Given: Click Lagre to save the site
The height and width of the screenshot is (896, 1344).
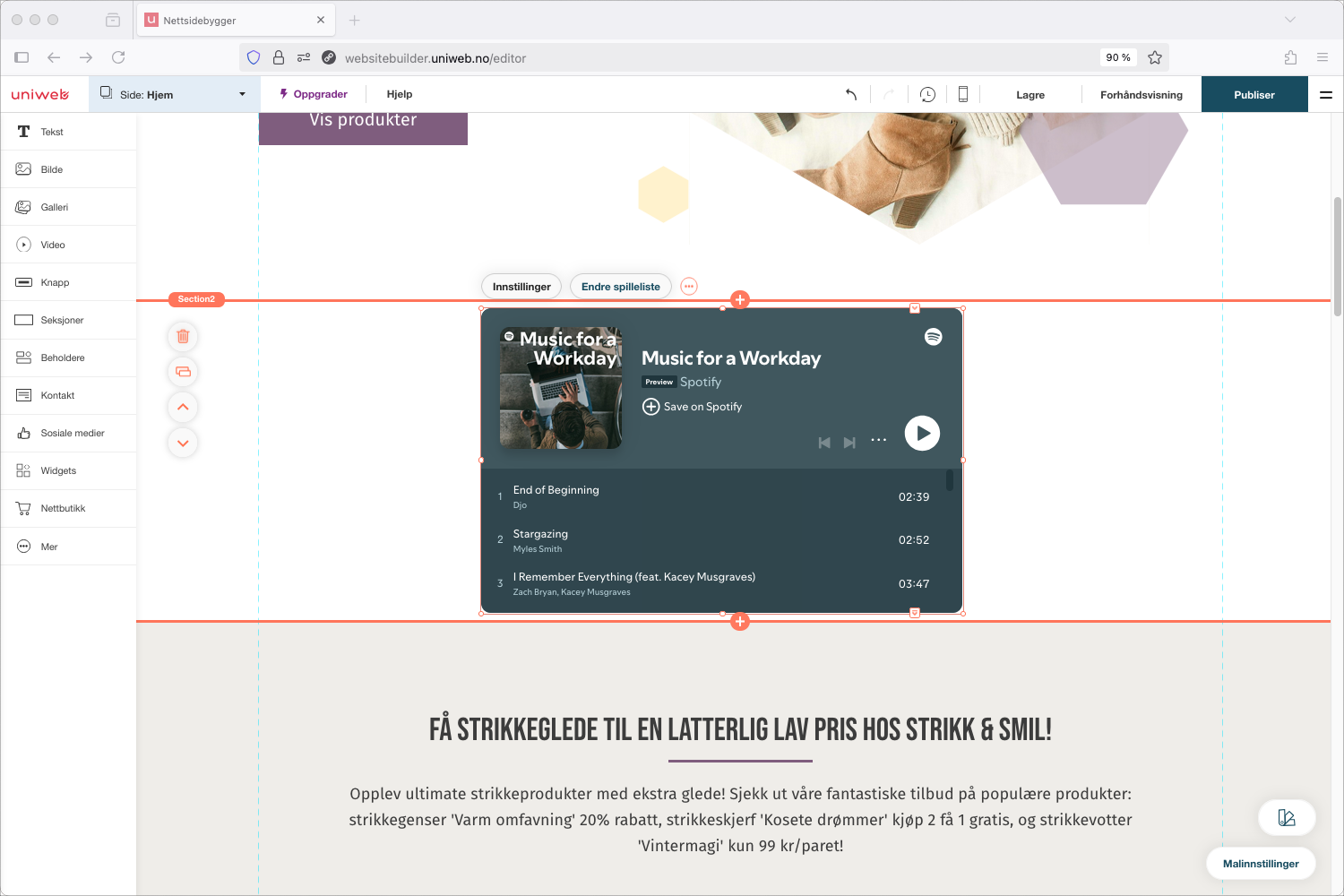Looking at the screenshot, I should click(1030, 95).
